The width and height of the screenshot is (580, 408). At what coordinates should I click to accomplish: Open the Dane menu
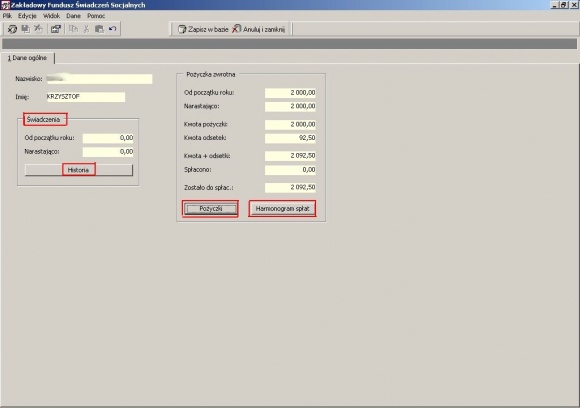point(74,16)
